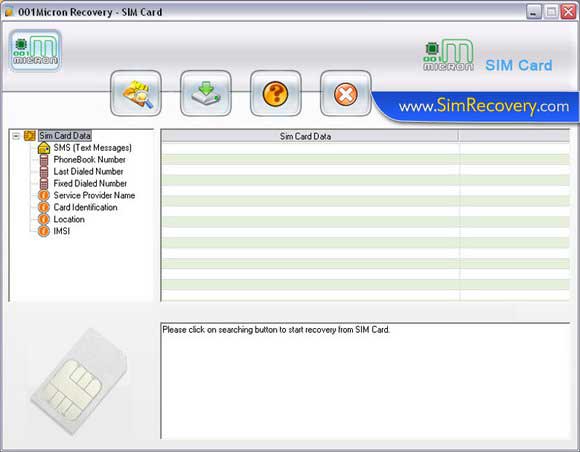Open the www.SimRecovery.com link banner

483,107
